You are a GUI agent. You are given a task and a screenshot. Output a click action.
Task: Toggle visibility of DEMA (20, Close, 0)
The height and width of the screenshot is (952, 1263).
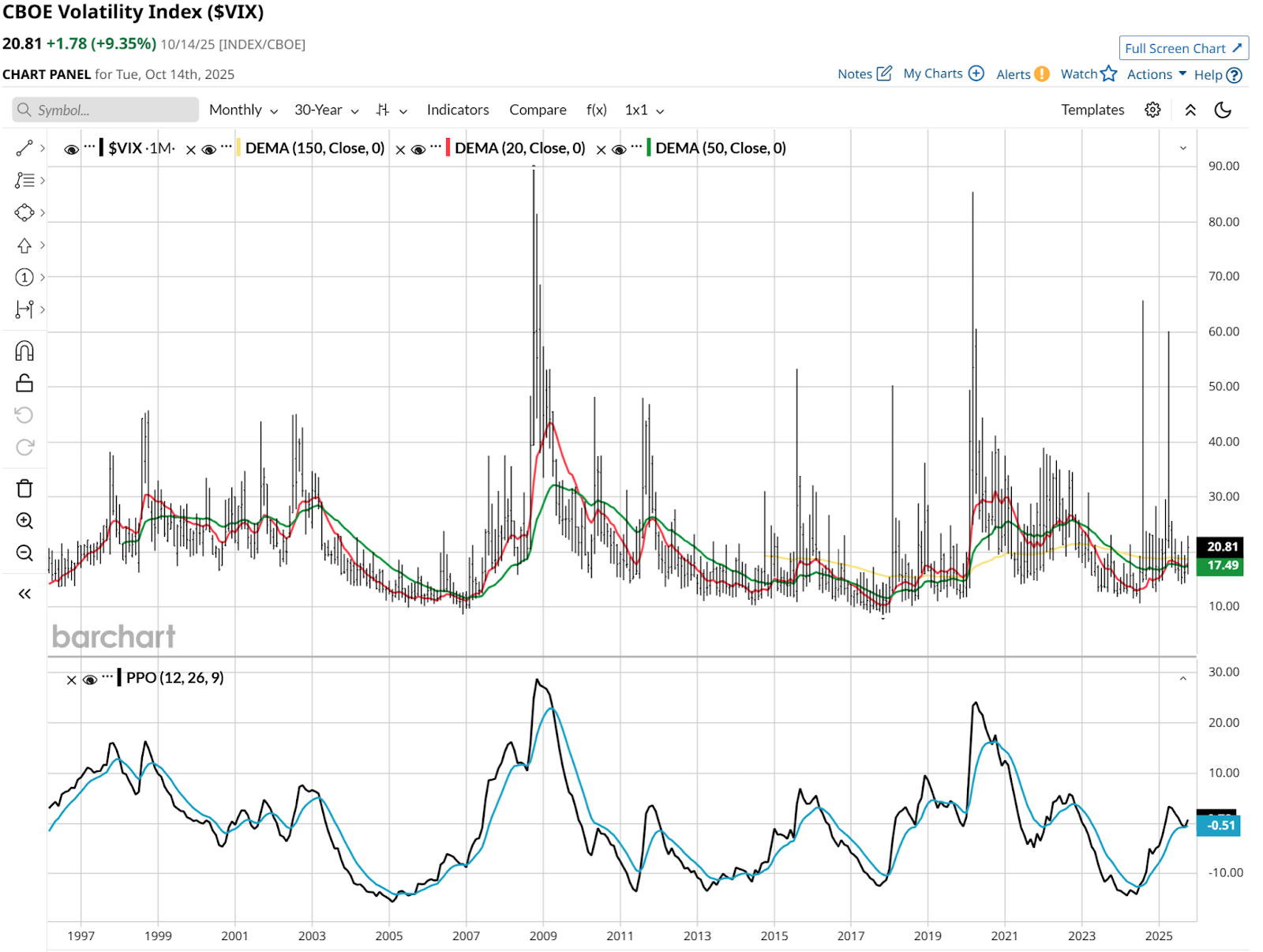pos(418,149)
